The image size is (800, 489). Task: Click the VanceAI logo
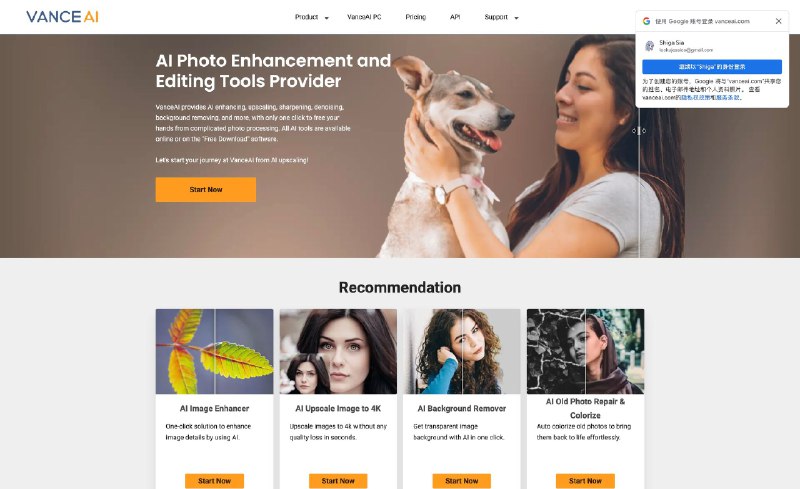pos(62,17)
